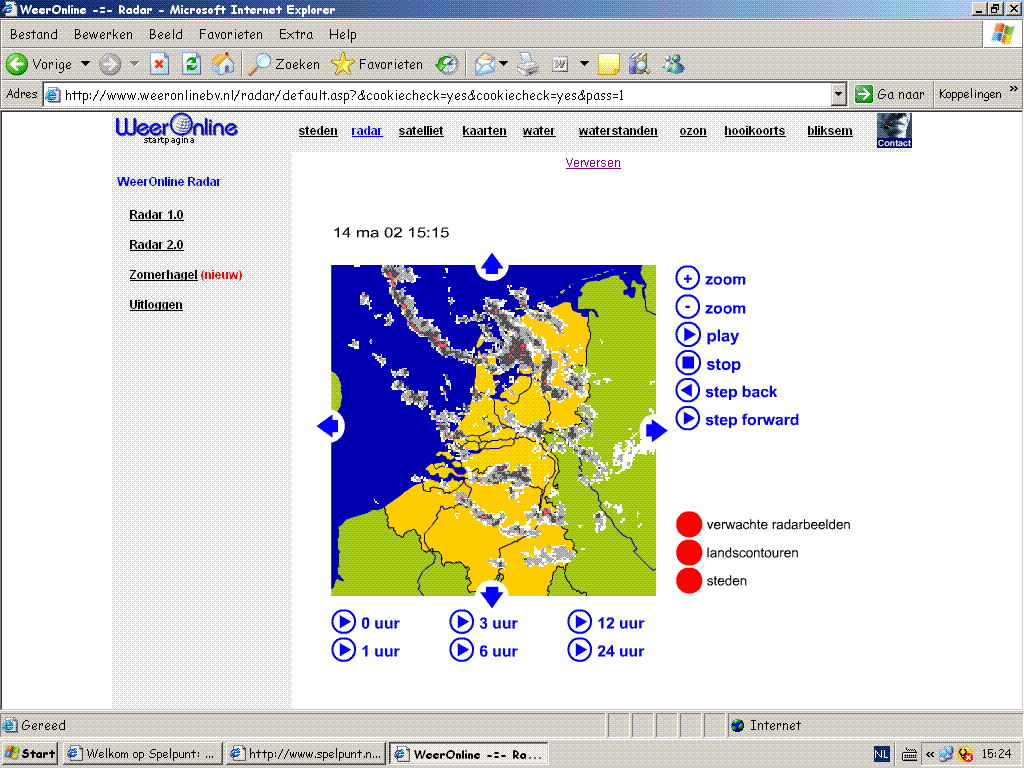The image size is (1024, 768).
Task: Open the address bar dropdown arrow
Action: (x=839, y=95)
